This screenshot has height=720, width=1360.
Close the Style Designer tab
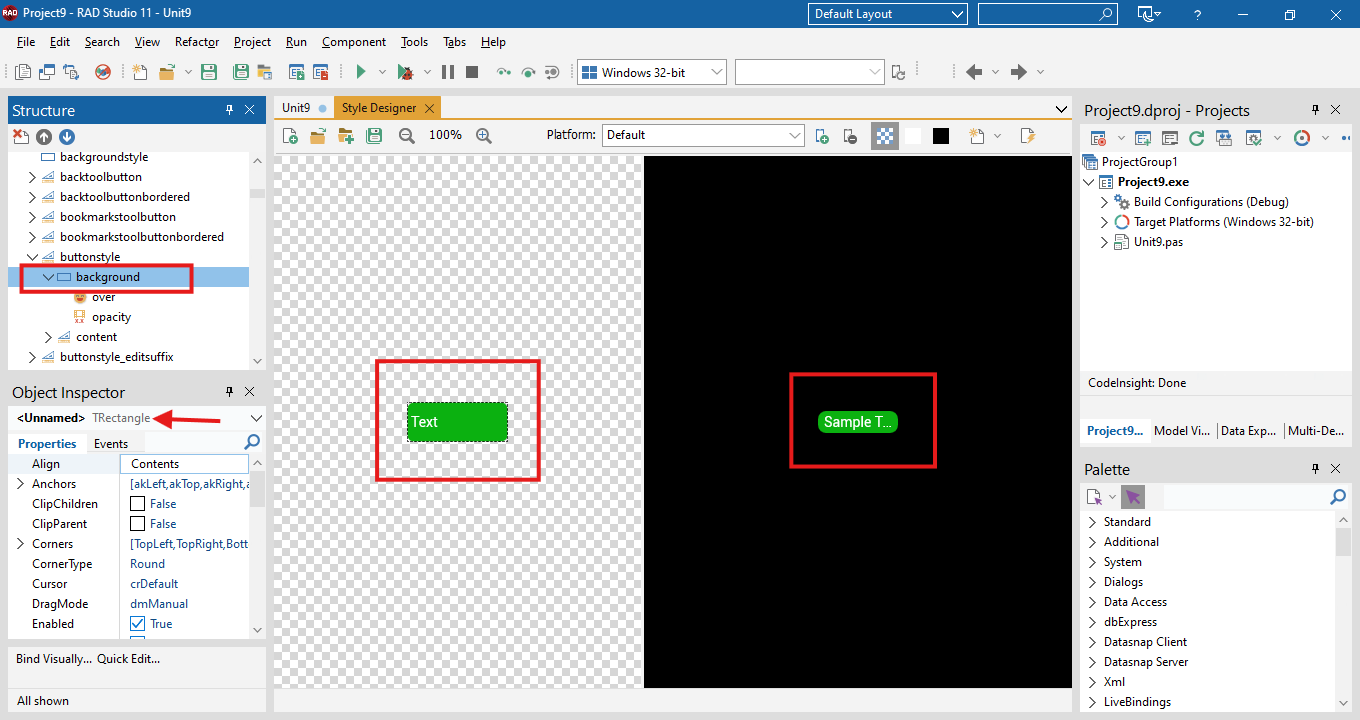point(429,108)
